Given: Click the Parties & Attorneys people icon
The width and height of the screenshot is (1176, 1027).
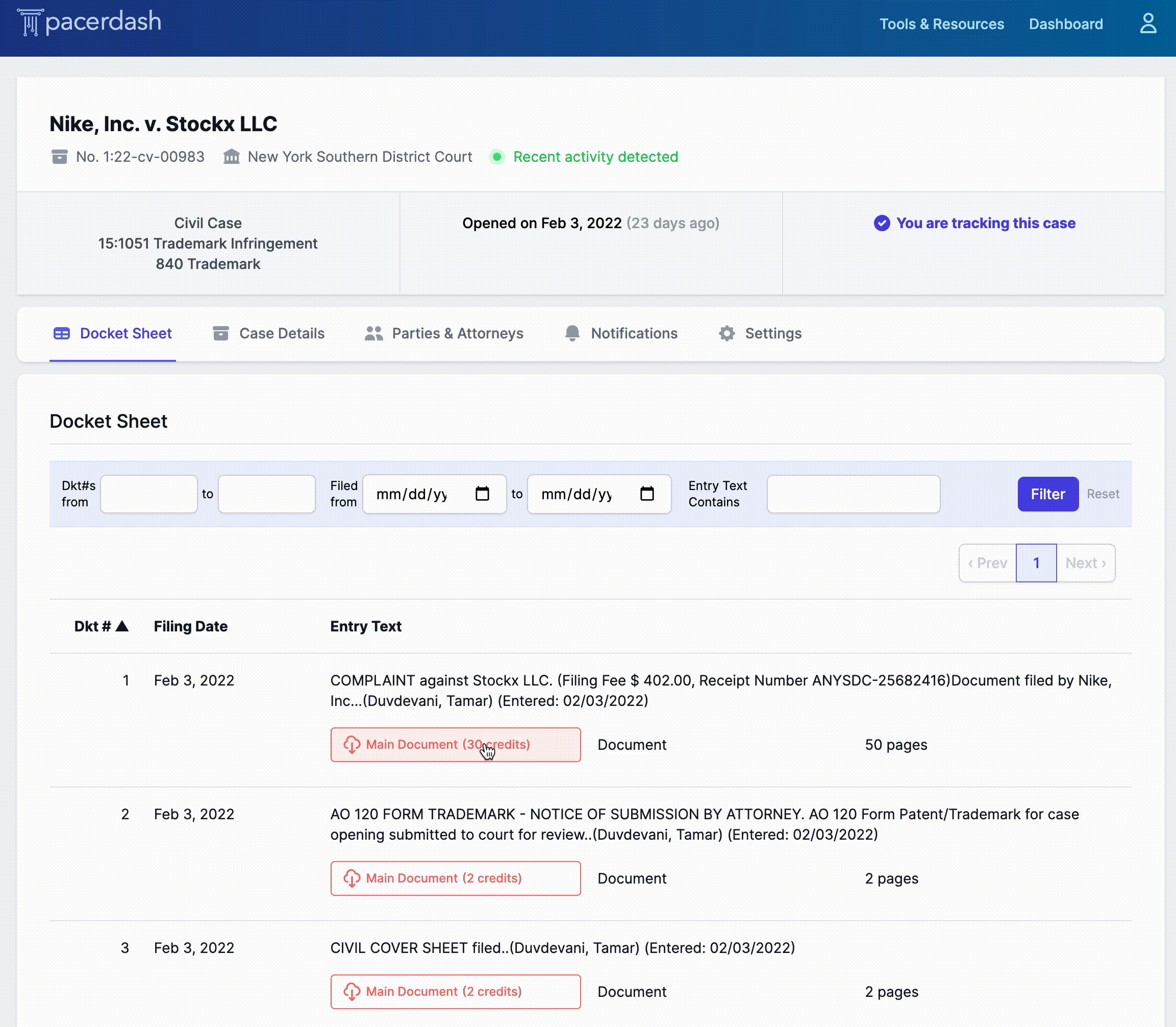Looking at the screenshot, I should [374, 333].
